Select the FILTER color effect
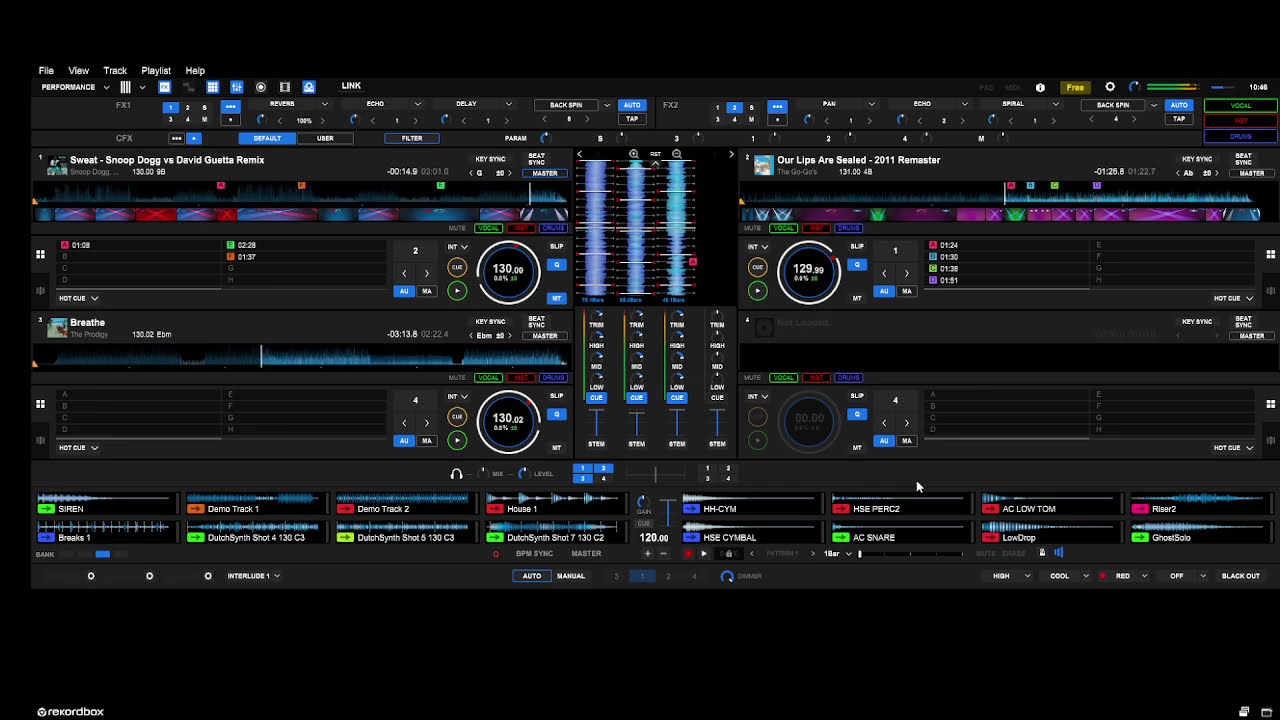 coord(412,138)
